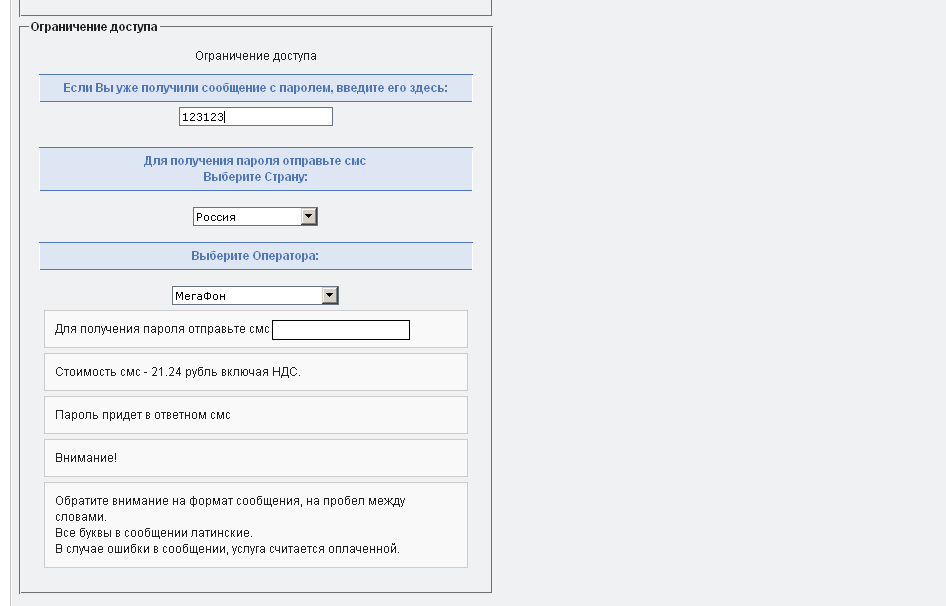The width and height of the screenshot is (946, 606).
Task: Select the 'Стоимость смс - 21.24 рубль' text
Action: tap(177, 372)
